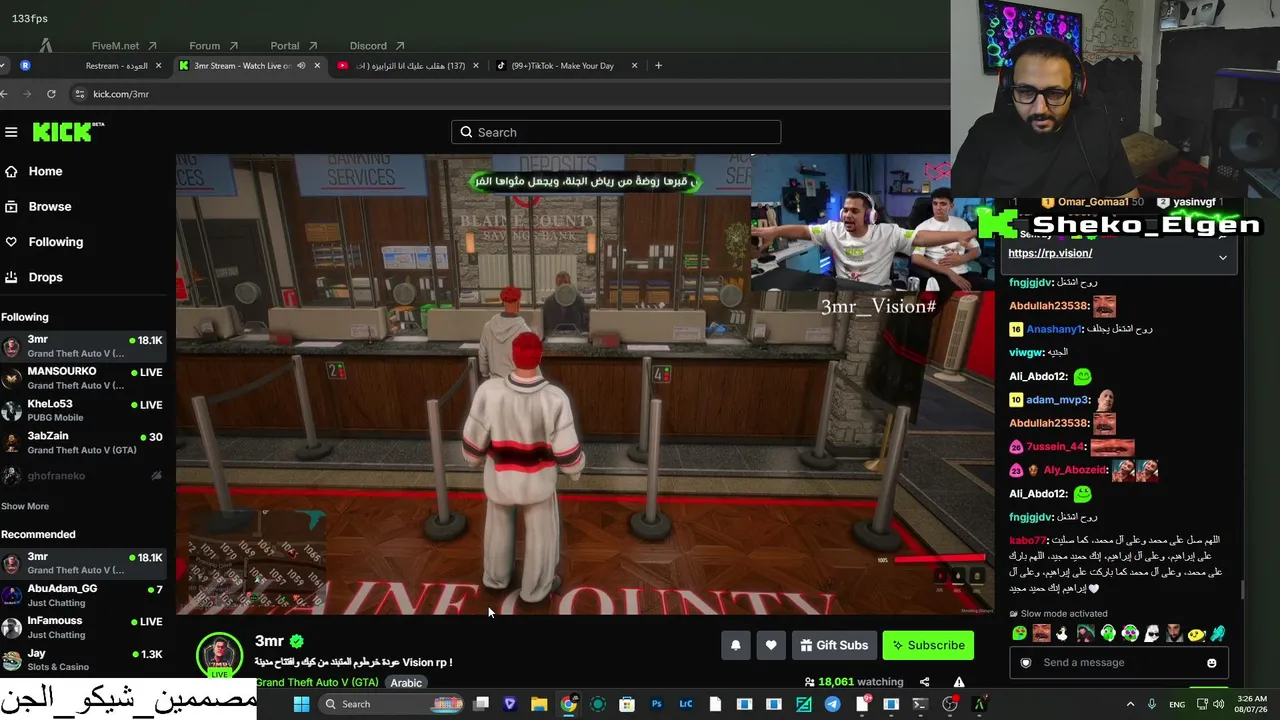Open File Explorer from taskbar
1280x720 pixels.
pos(539,704)
